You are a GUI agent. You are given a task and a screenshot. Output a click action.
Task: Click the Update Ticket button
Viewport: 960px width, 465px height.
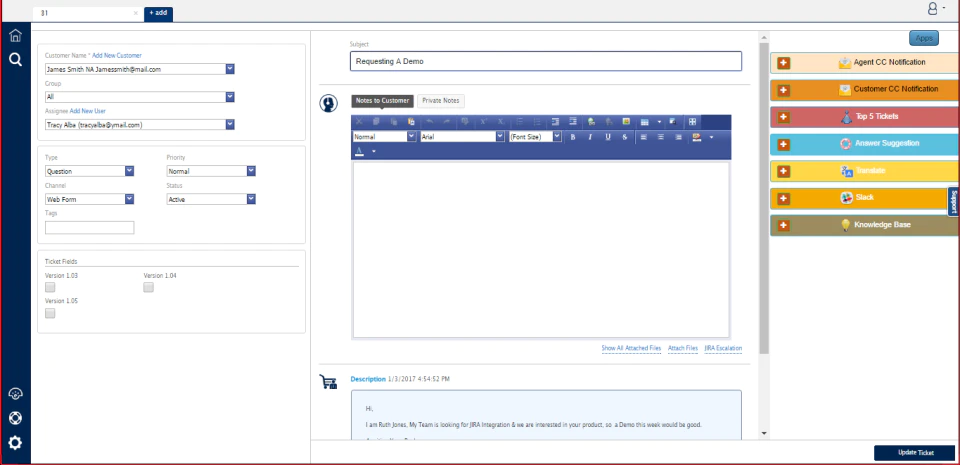click(915, 453)
